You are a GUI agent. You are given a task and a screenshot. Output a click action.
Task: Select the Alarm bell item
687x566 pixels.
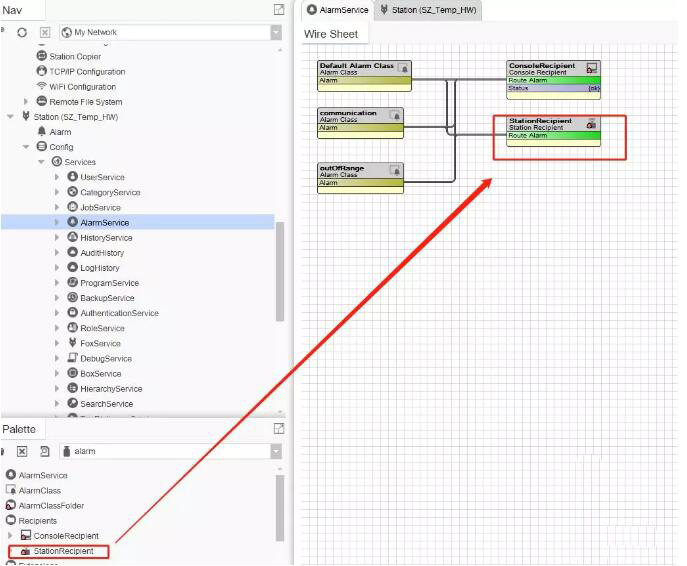pyautogui.click(x=60, y=132)
